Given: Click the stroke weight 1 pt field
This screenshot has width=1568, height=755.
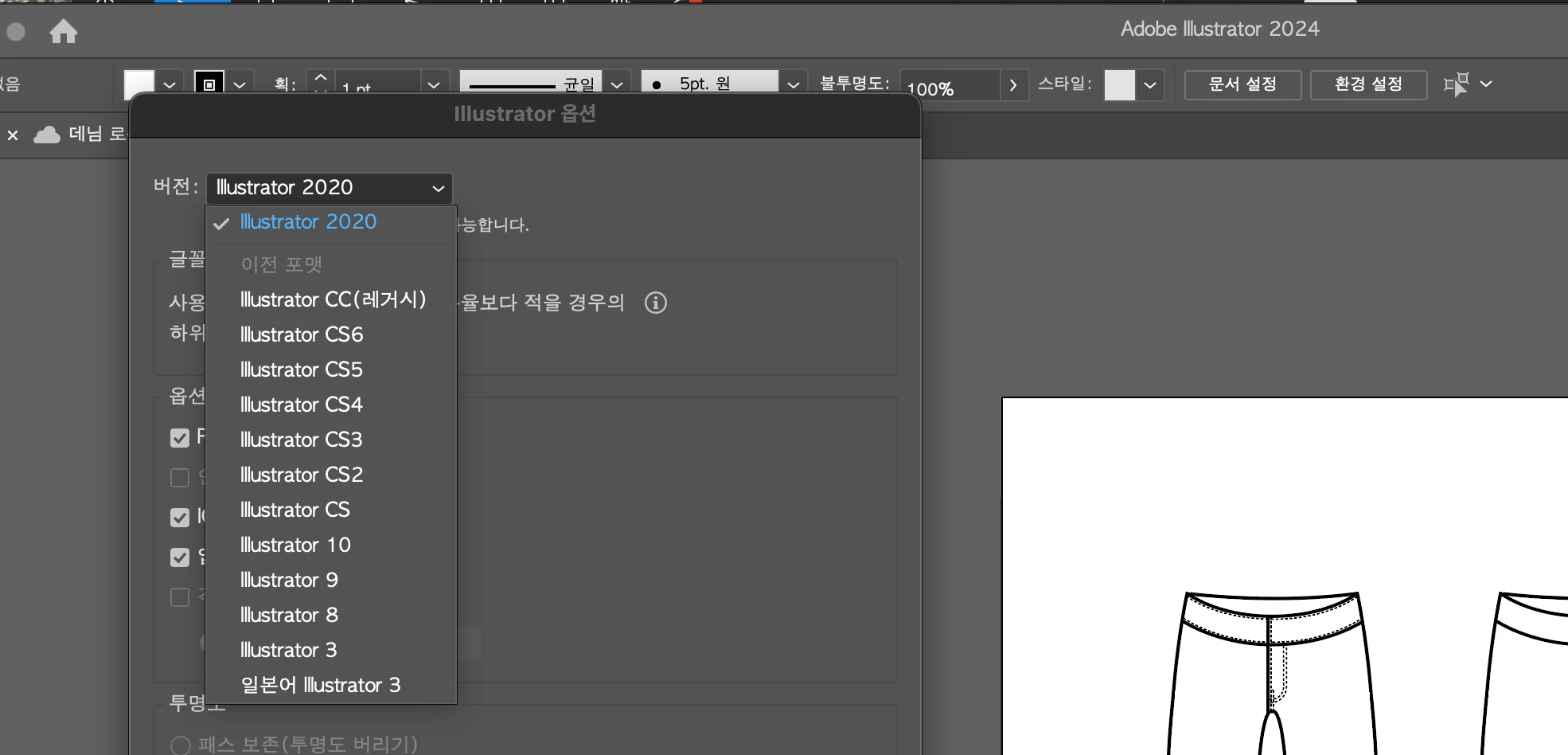Looking at the screenshot, I should (x=377, y=86).
